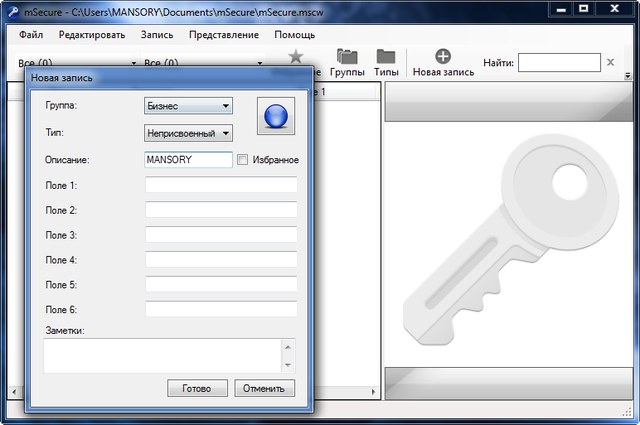Open the Тип dropdown showing Неприсвоенный
The width and height of the screenshot is (640, 425).
point(188,133)
